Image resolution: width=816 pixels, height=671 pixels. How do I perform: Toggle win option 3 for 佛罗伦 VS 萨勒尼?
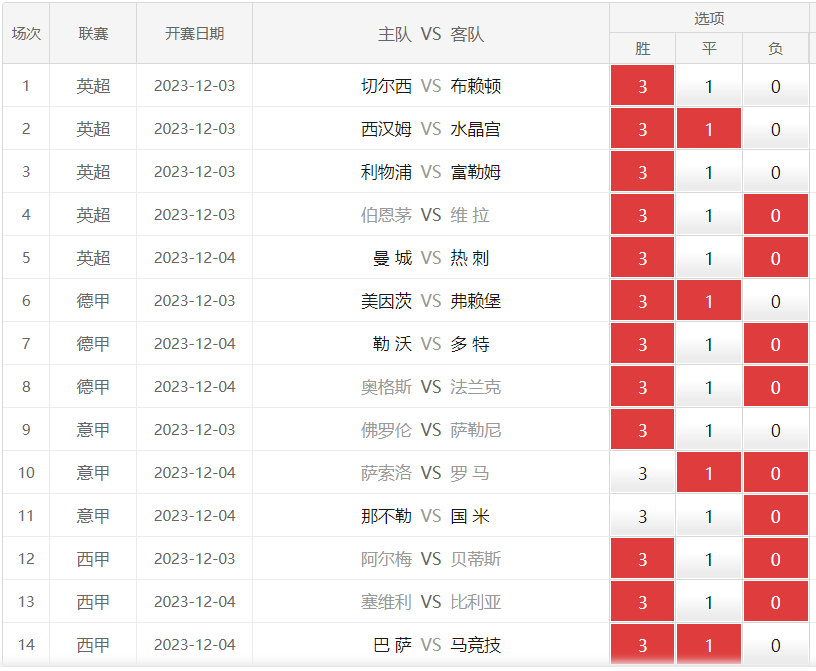pos(642,429)
